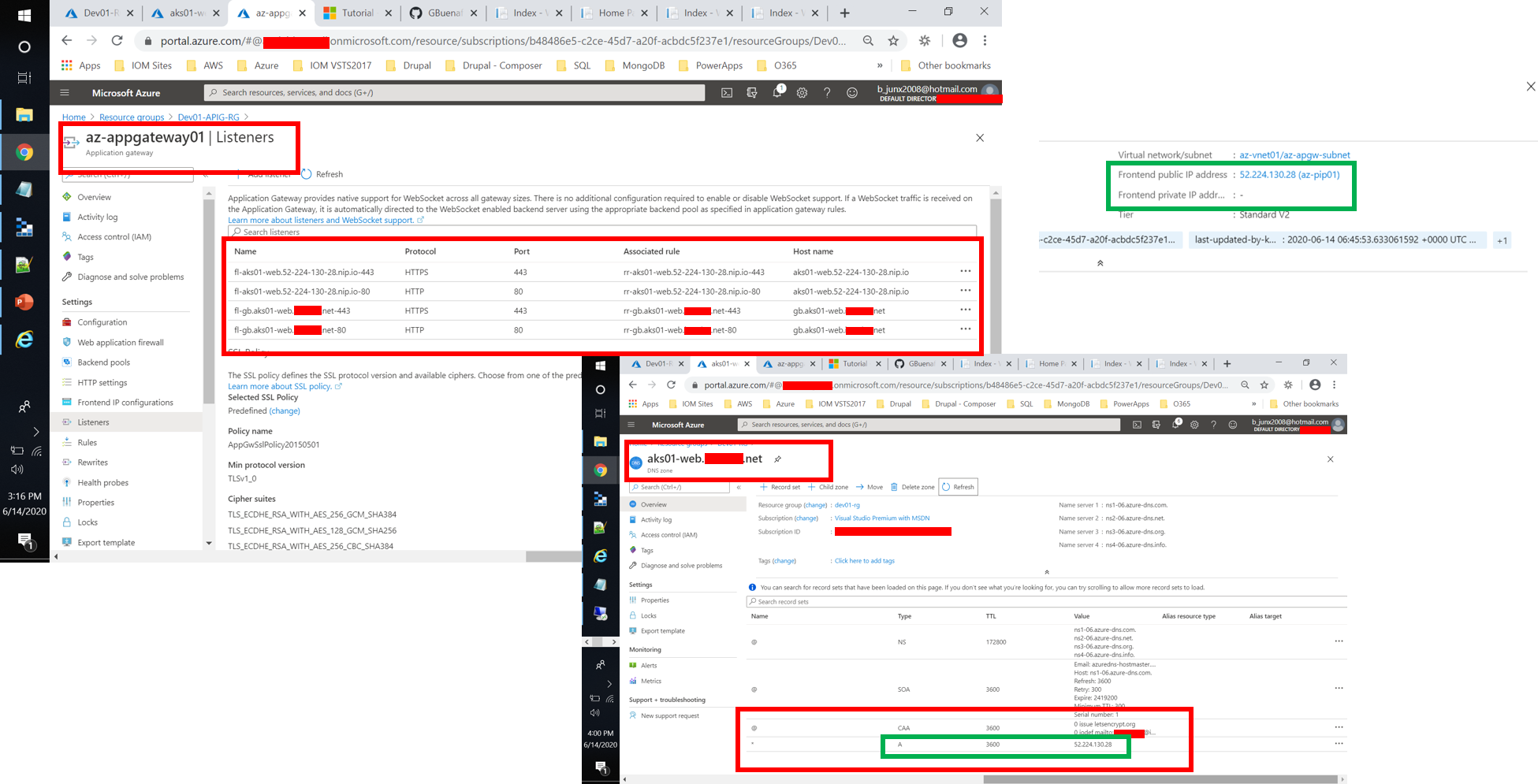The image size is (1538, 784).
Task: Click the help question mark in Listeners window
Action: pos(827,93)
